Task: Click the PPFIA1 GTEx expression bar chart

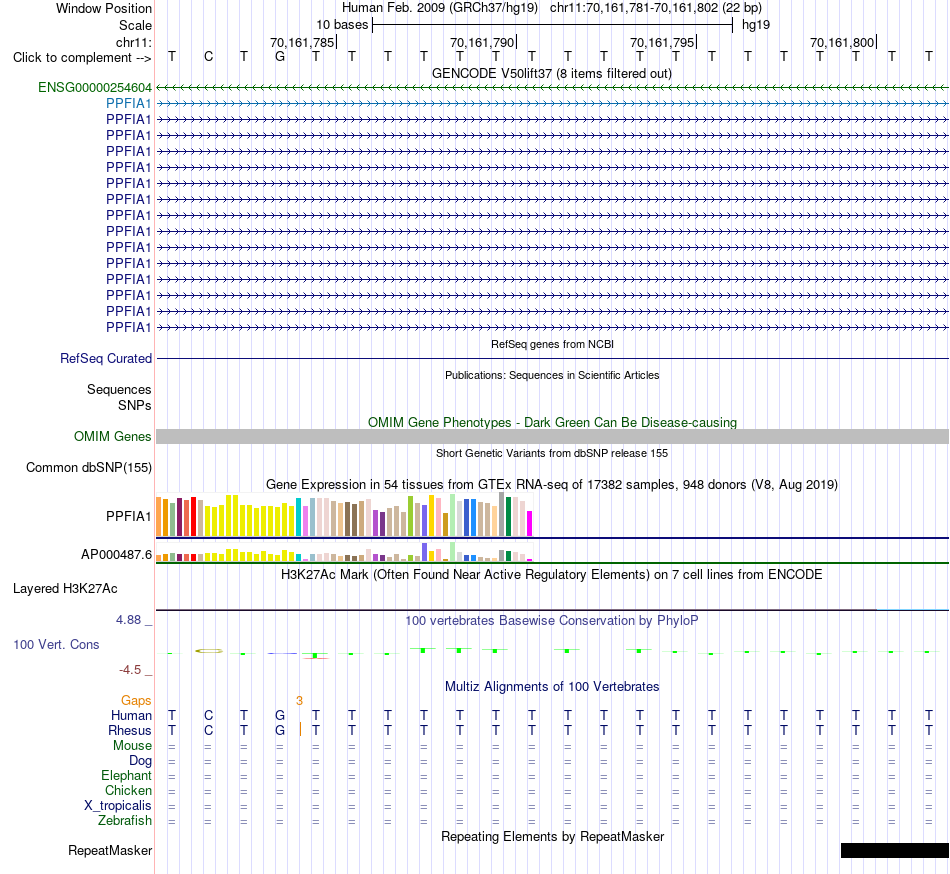Action: pos(344,515)
